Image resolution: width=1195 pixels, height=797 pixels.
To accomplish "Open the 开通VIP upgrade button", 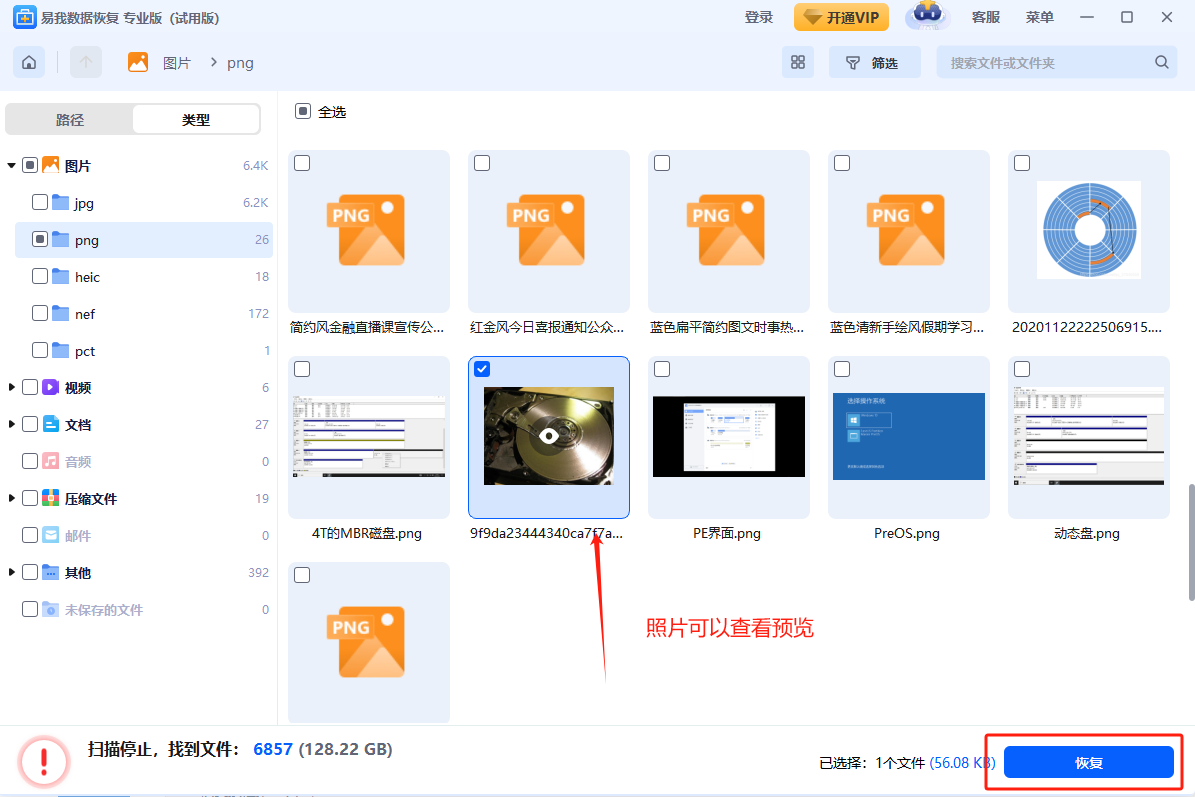I will 841,17.
